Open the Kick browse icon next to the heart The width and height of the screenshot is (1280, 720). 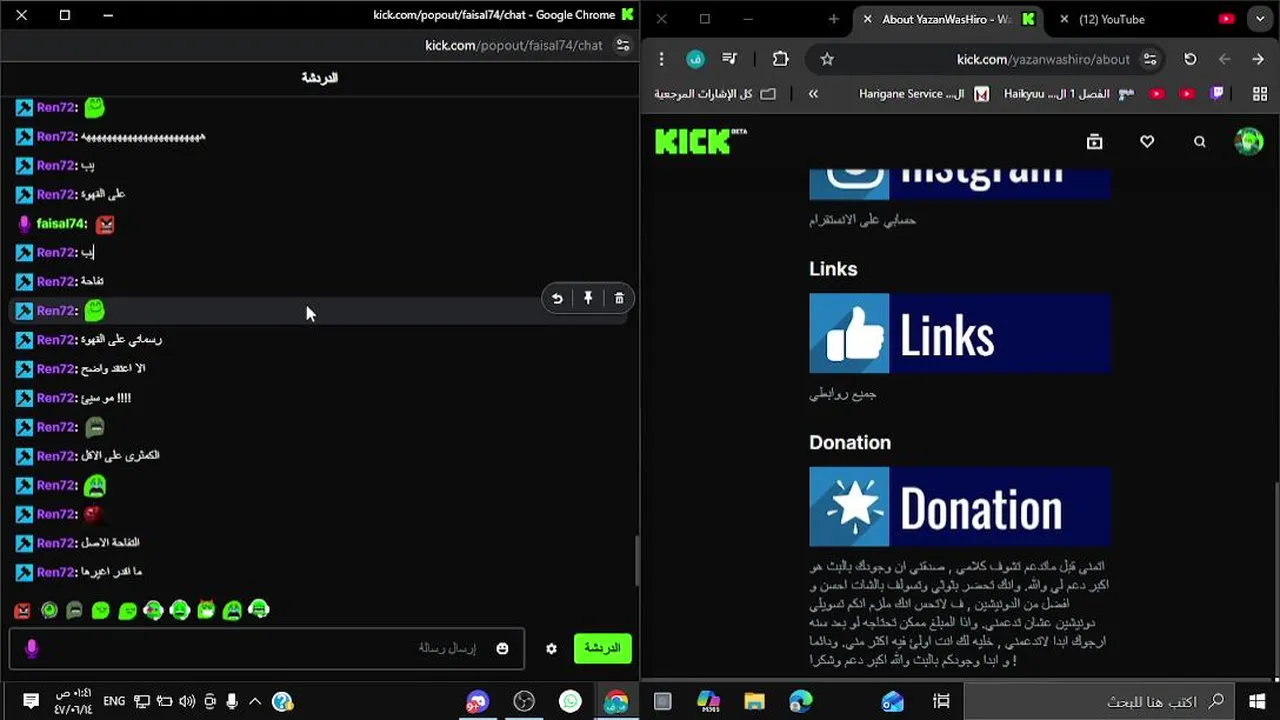coord(1095,142)
